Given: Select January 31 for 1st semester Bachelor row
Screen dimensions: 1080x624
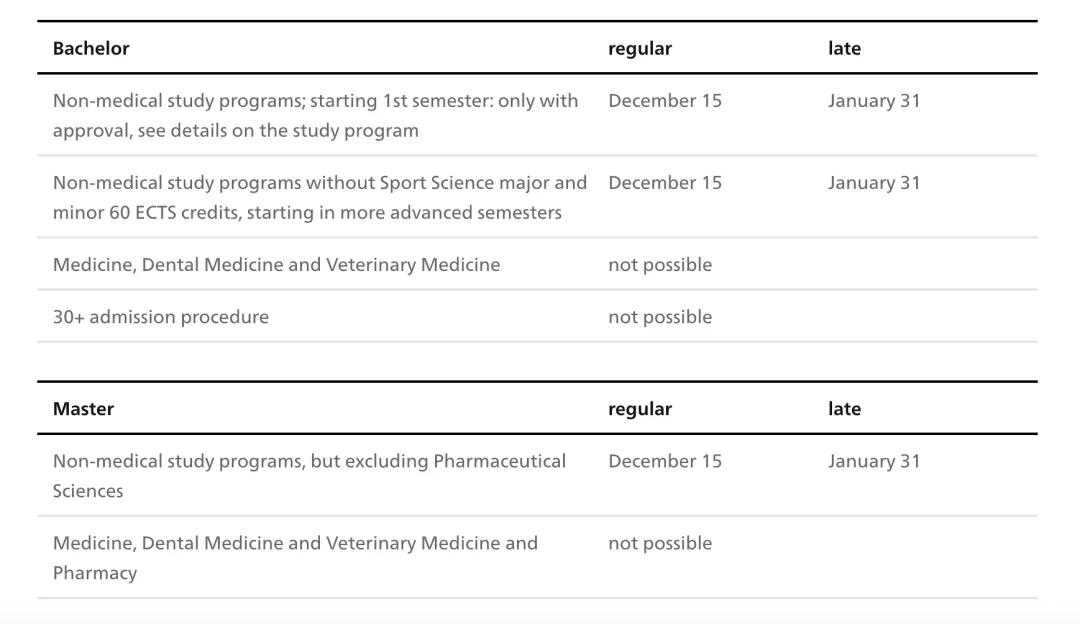Looking at the screenshot, I should point(874,100).
